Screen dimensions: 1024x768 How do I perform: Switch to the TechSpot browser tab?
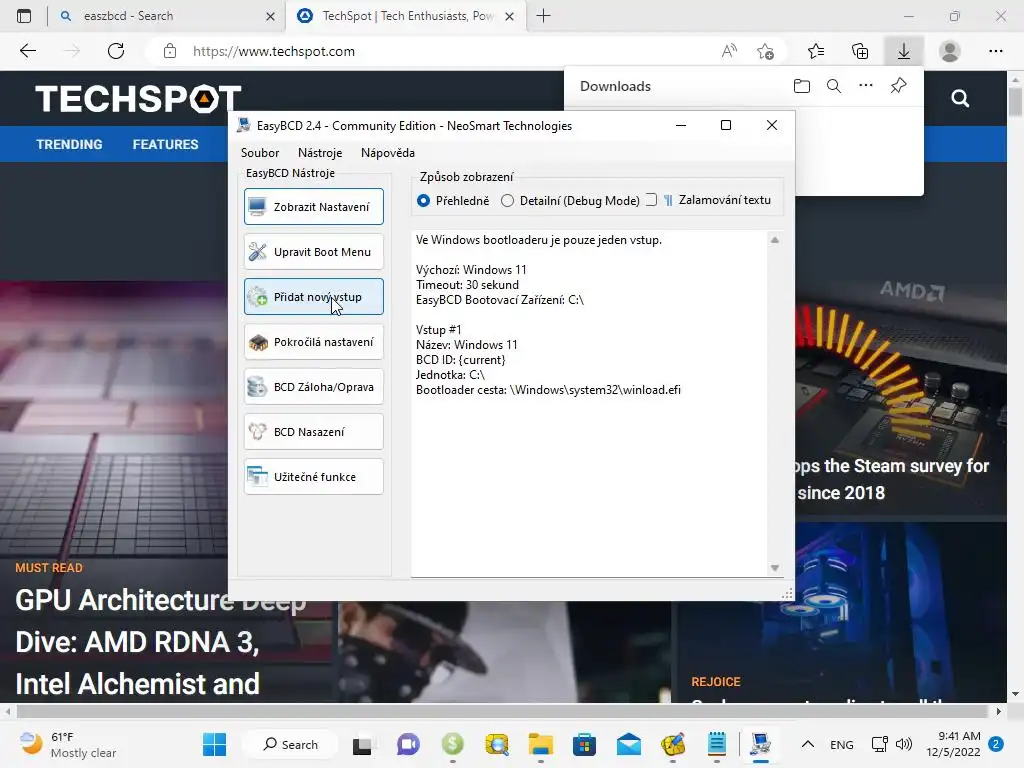(x=404, y=16)
